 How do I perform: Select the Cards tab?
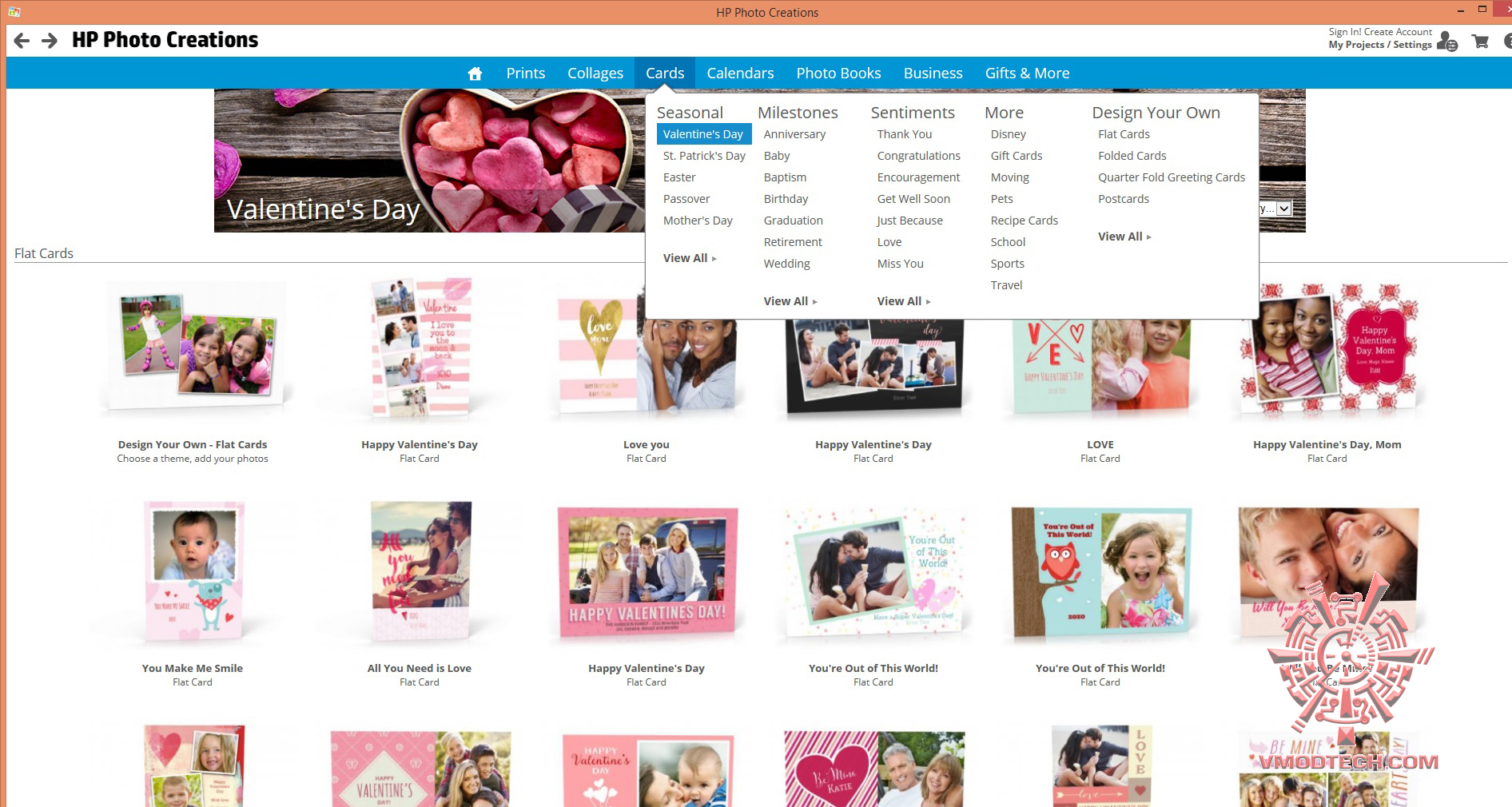tap(665, 74)
